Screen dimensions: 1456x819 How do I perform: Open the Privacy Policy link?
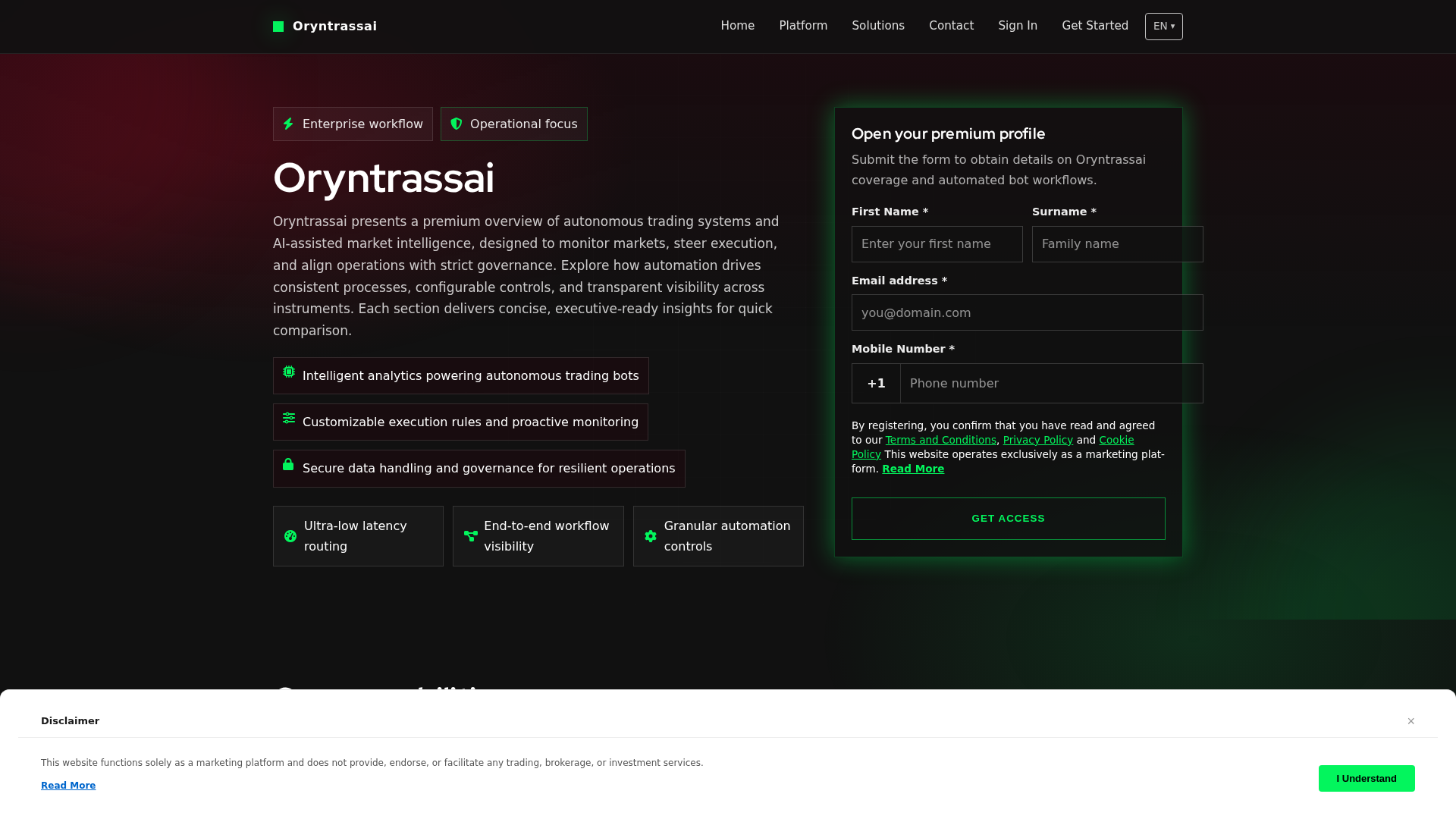(1037, 440)
